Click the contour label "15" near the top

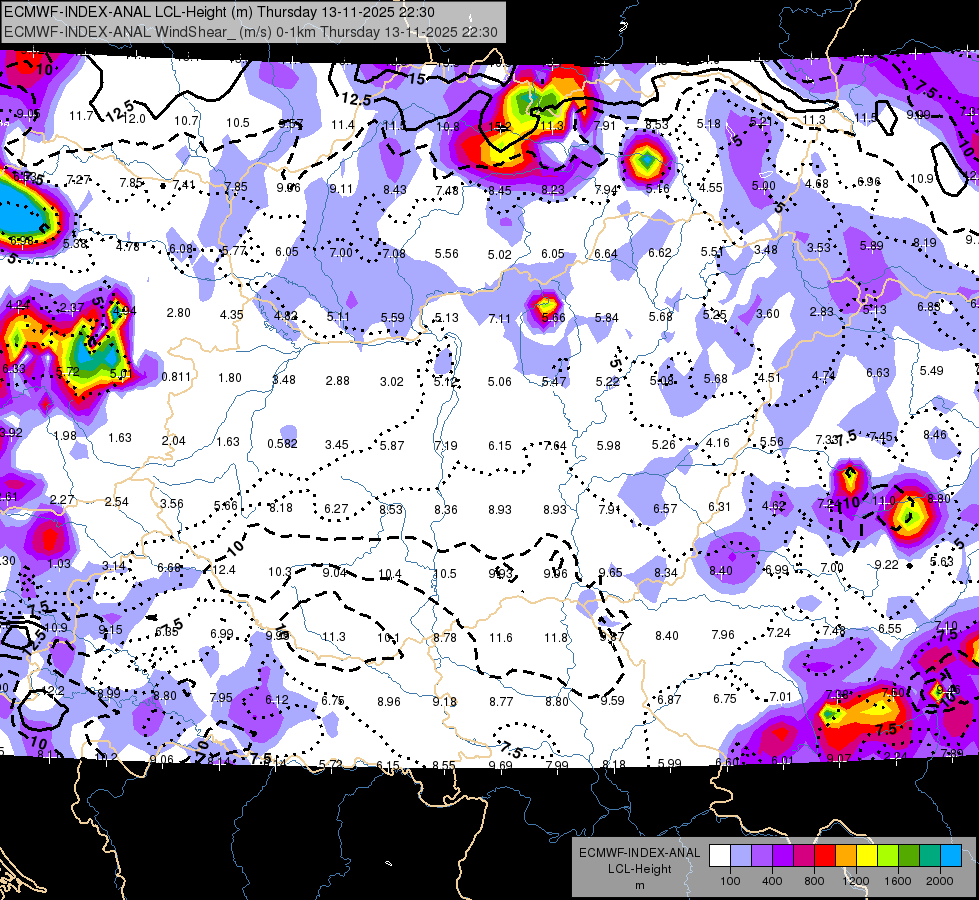click(x=417, y=79)
